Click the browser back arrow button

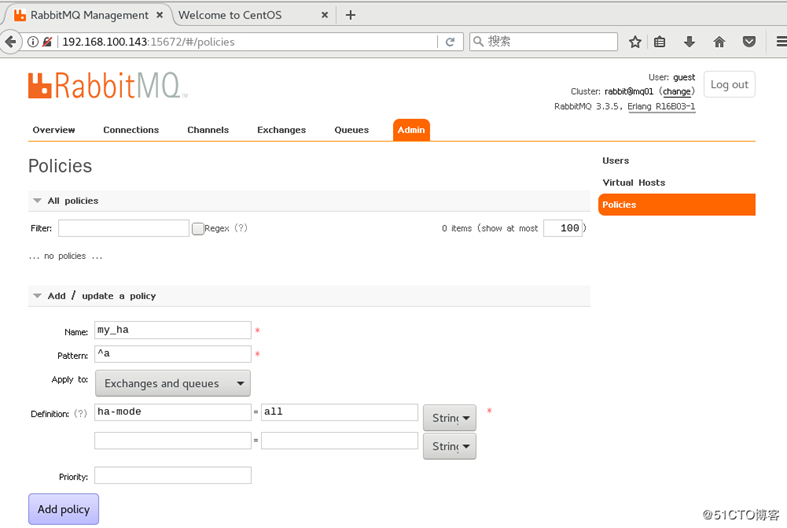[11, 42]
